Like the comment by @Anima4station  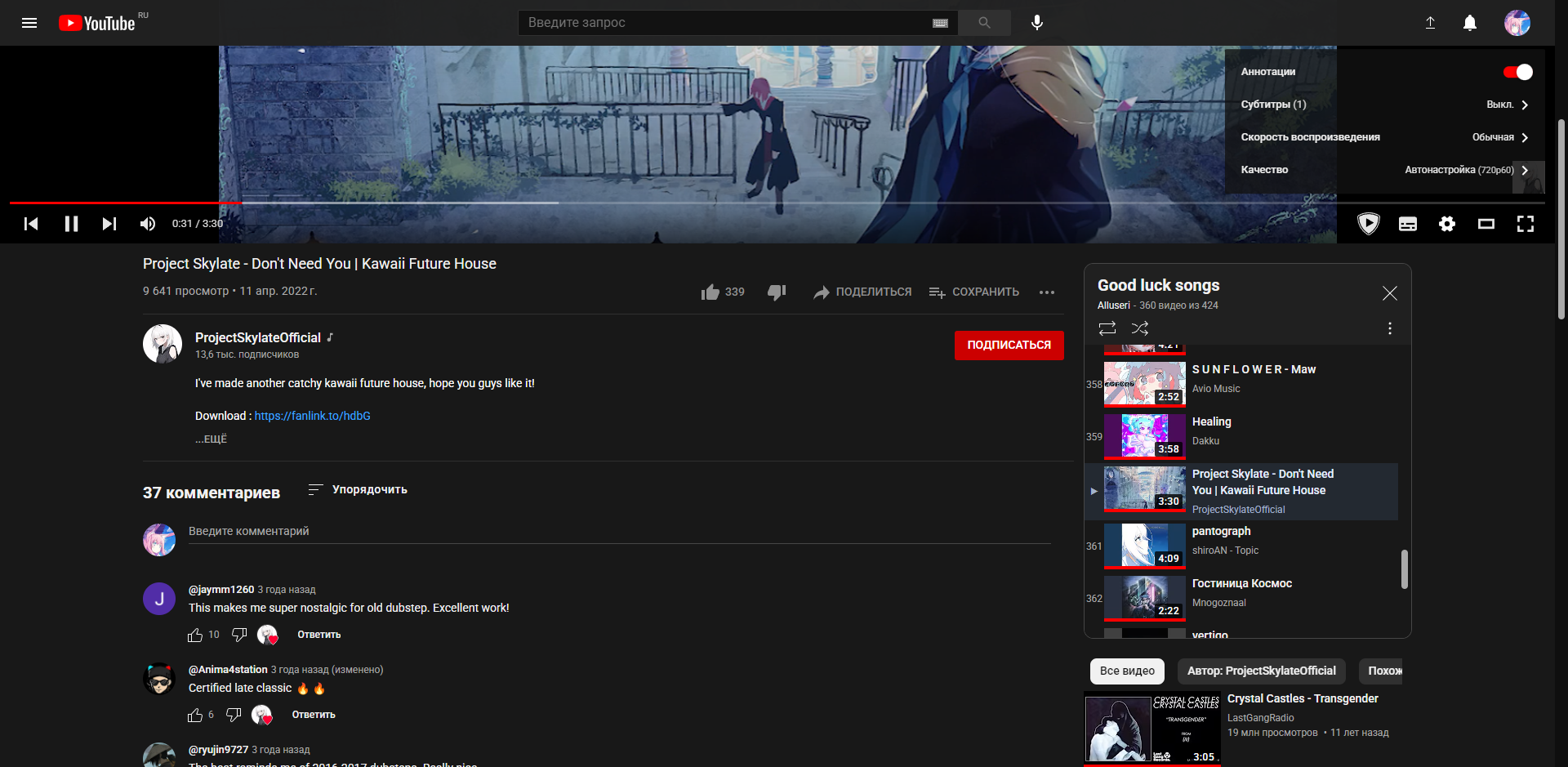[x=195, y=715]
